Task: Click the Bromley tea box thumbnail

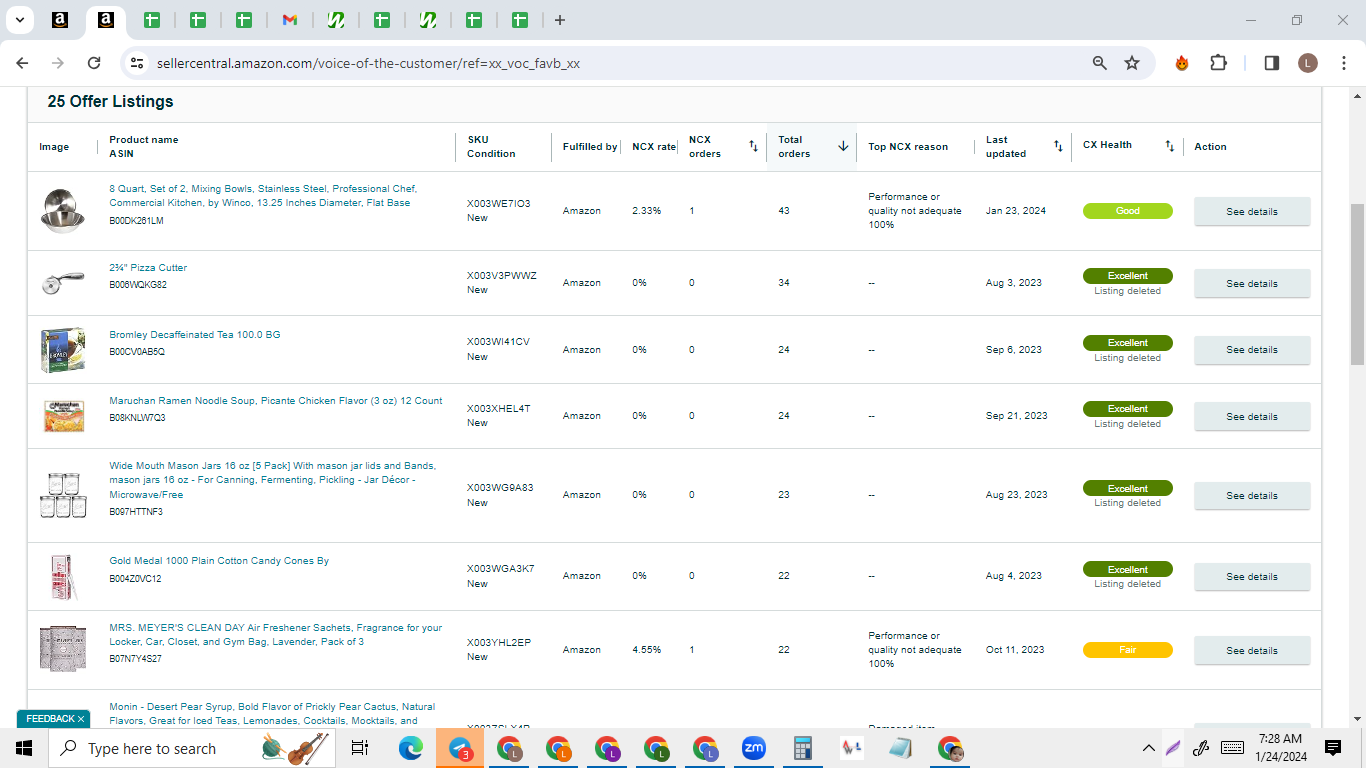Action: [x=63, y=350]
